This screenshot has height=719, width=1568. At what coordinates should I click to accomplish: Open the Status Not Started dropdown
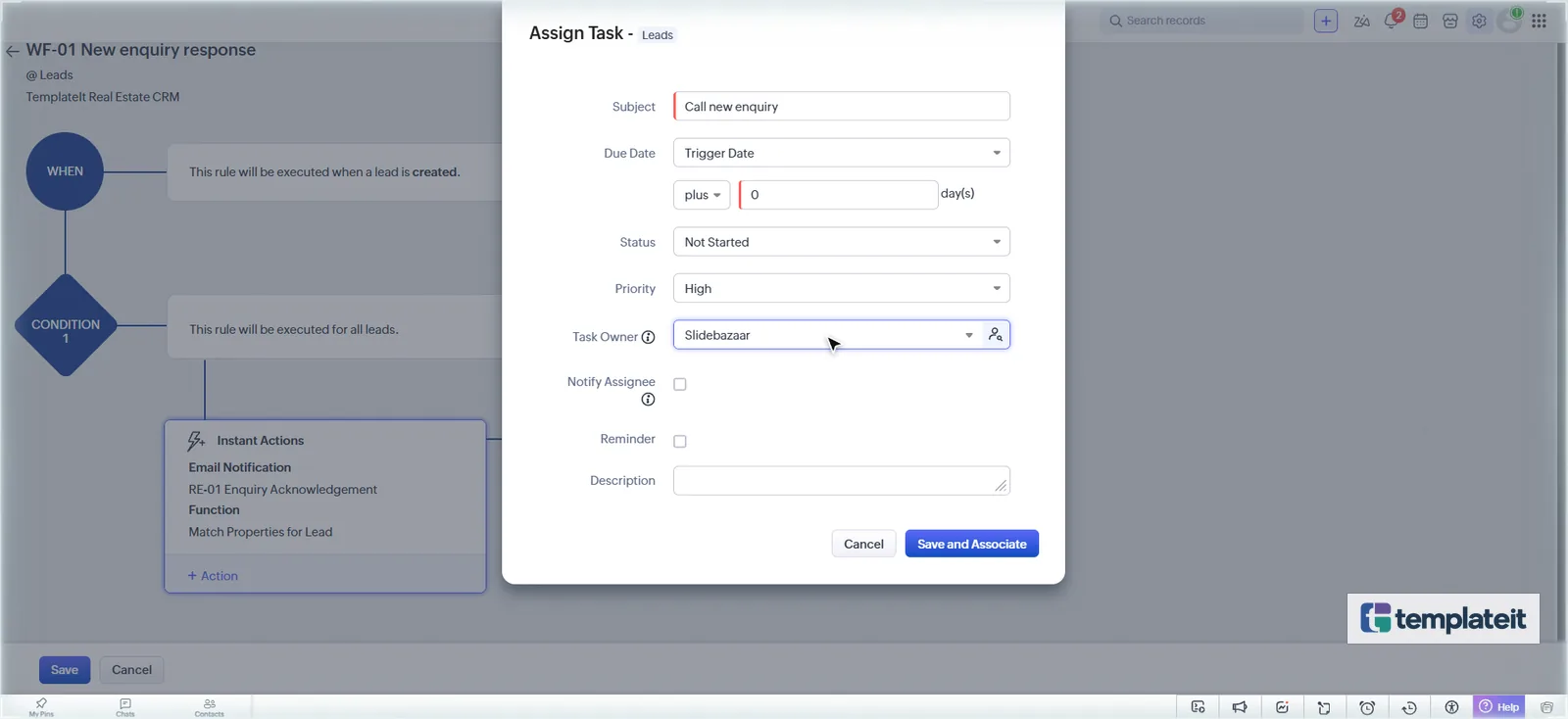pyautogui.click(x=842, y=242)
